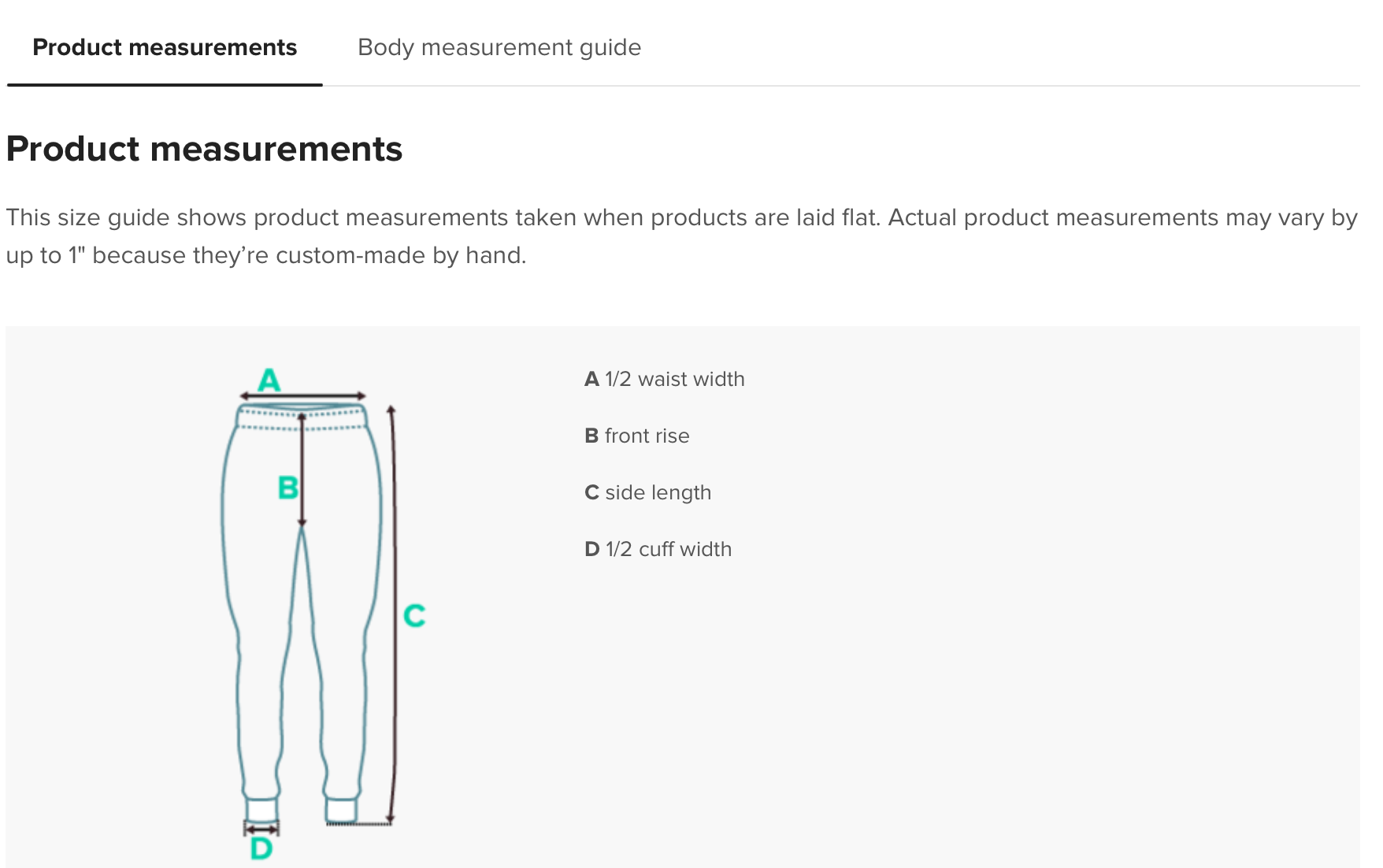The height and width of the screenshot is (868, 1383).
Task: Click the waistband of the pants illustration
Action: click(x=302, y=418)
